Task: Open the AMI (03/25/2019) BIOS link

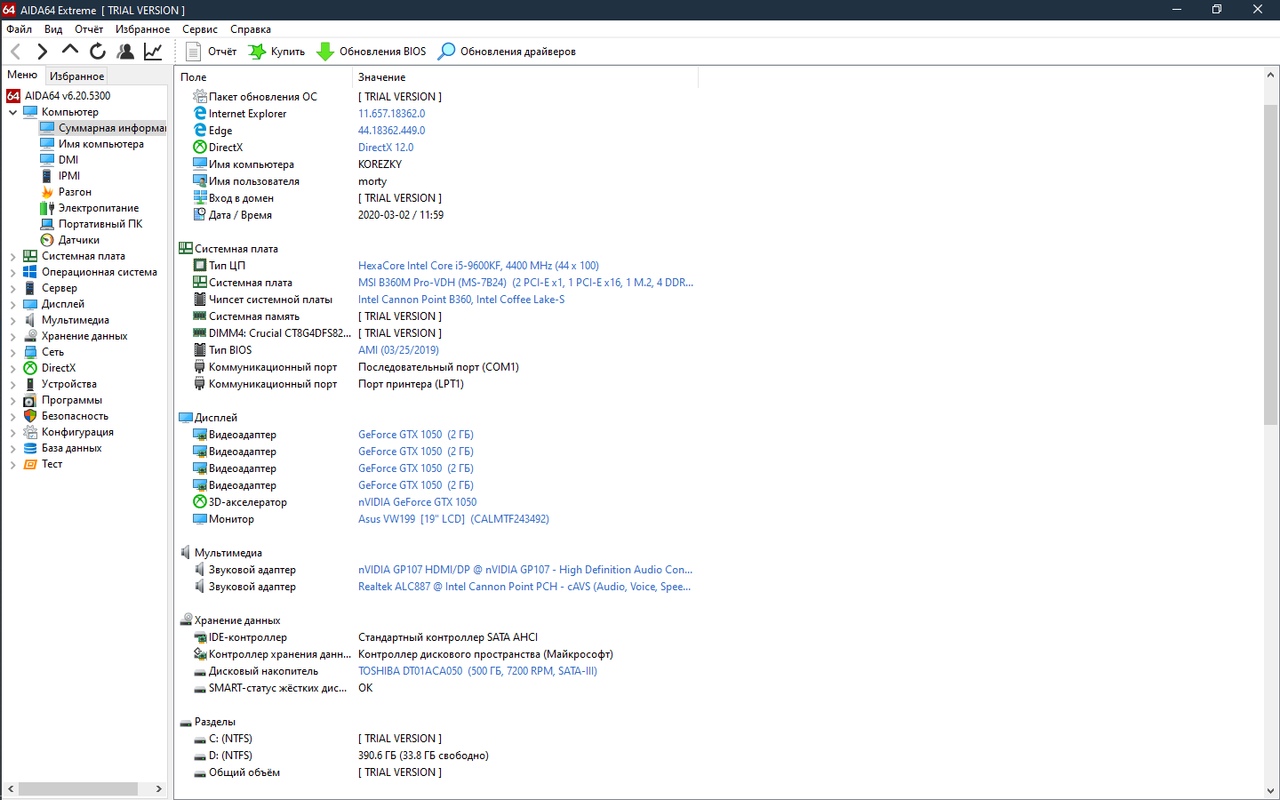Action: tap(398, 350)
